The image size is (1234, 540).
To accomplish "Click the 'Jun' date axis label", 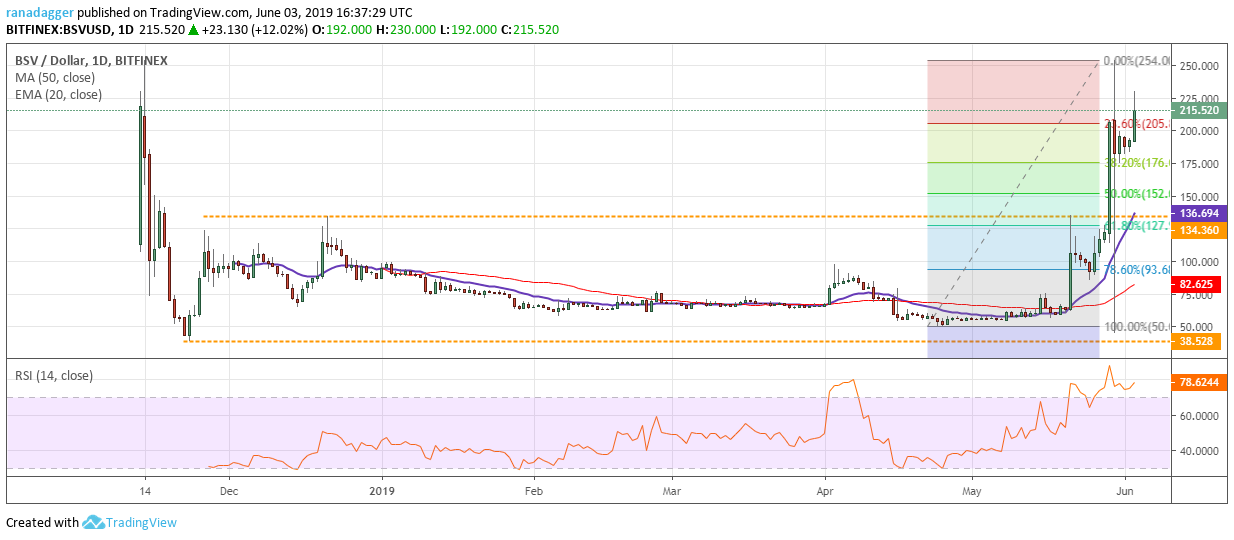I will point(1125,491).
